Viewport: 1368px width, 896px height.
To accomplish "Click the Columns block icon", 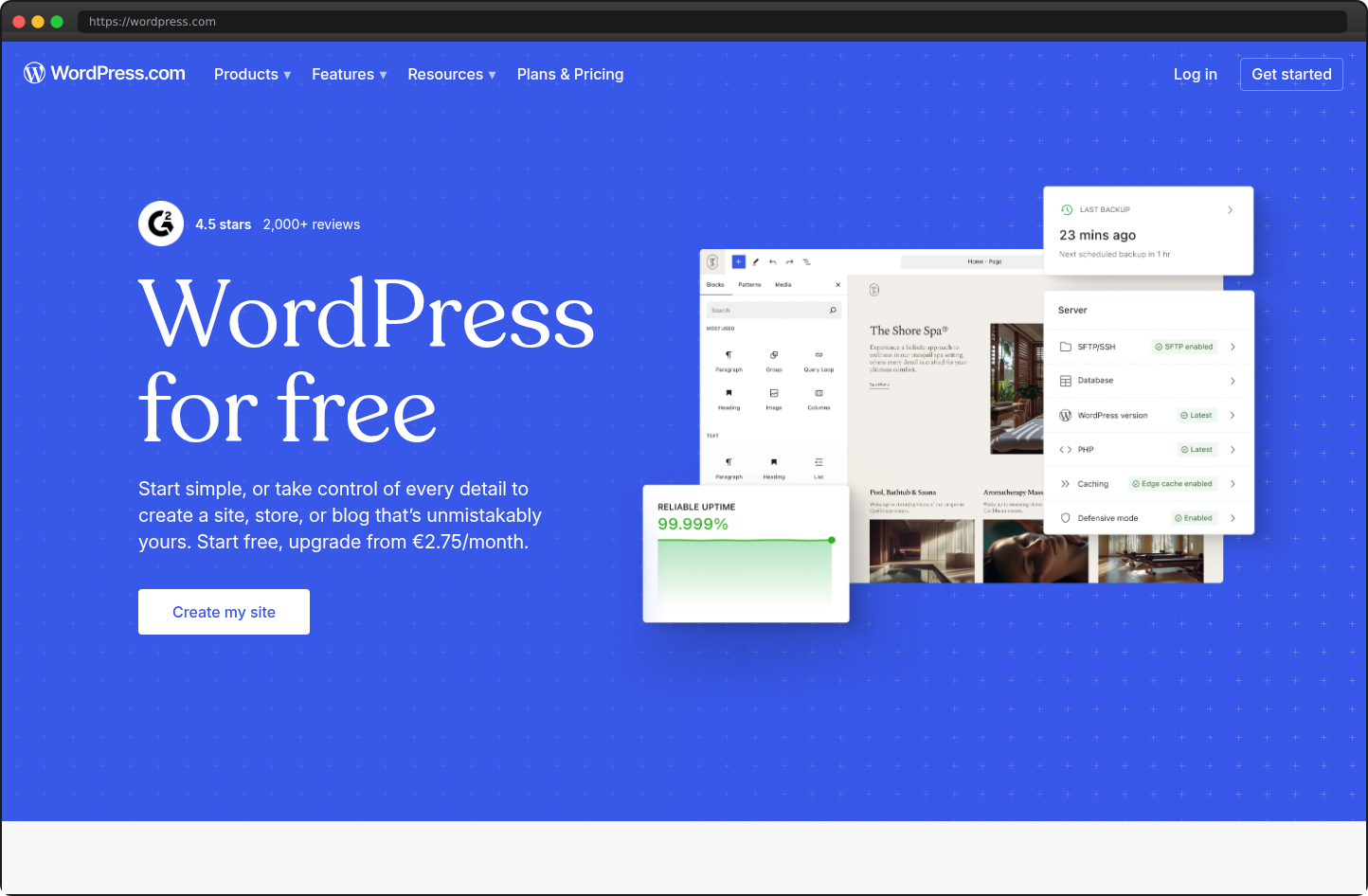I will (819, 392).
